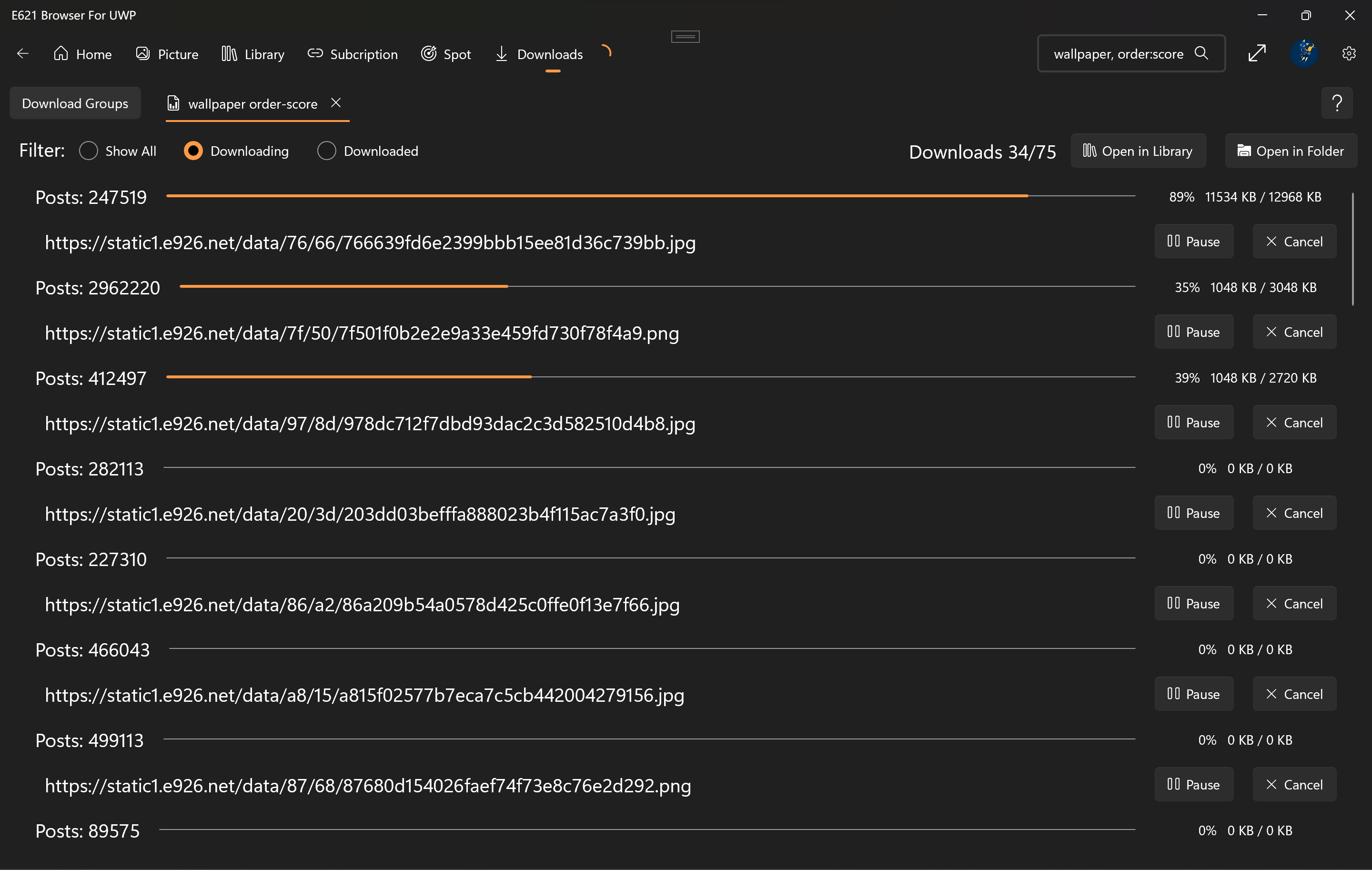Click the search magnifier icon

point(1201,53)
